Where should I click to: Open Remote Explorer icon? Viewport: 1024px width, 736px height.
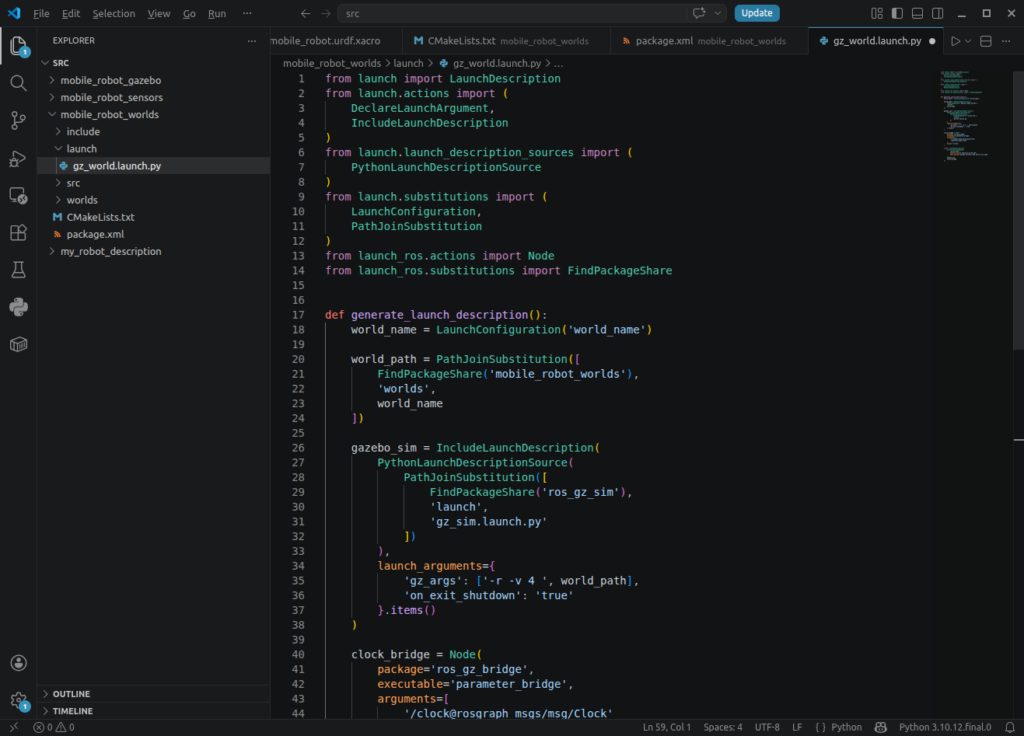(x=18, y=195)
